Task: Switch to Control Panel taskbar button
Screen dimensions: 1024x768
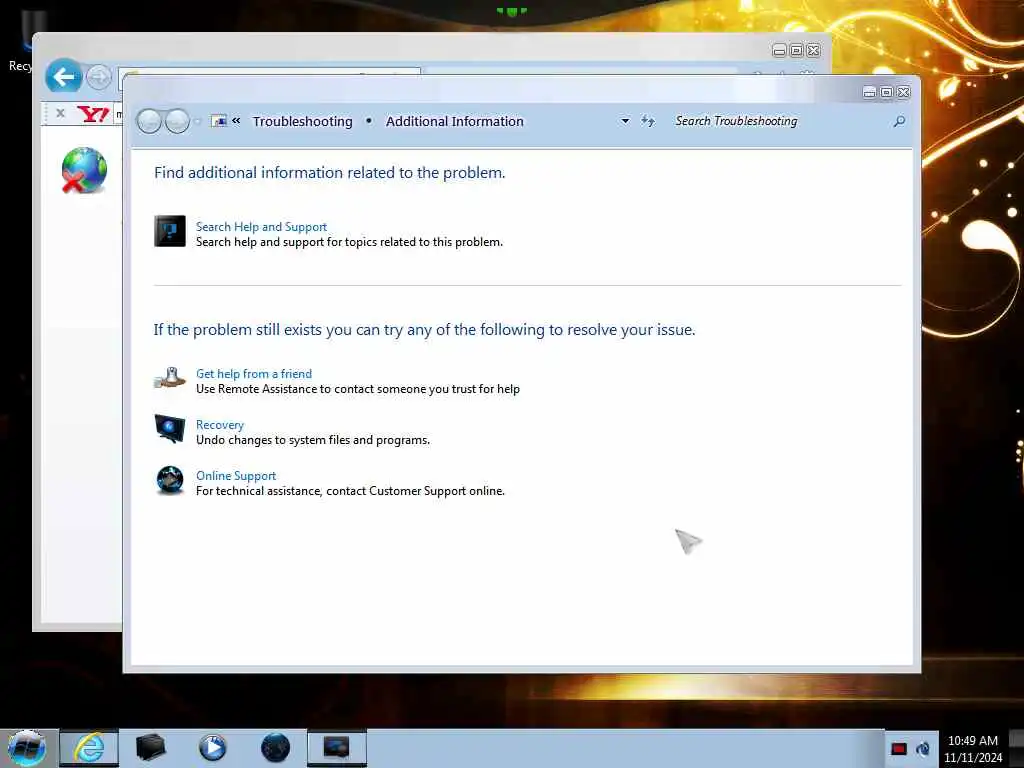Action: (337, 748)
